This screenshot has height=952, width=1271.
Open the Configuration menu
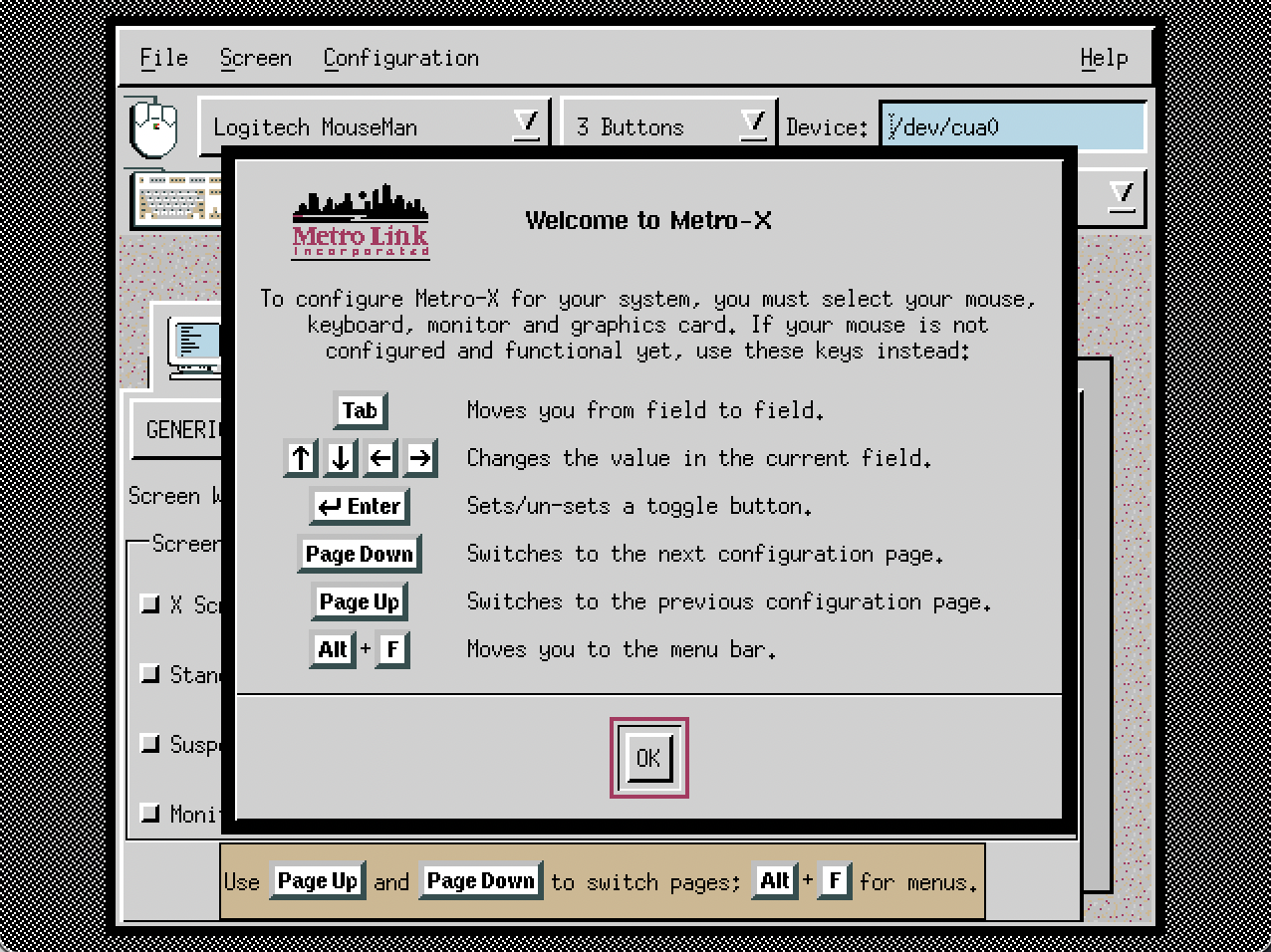400,58
